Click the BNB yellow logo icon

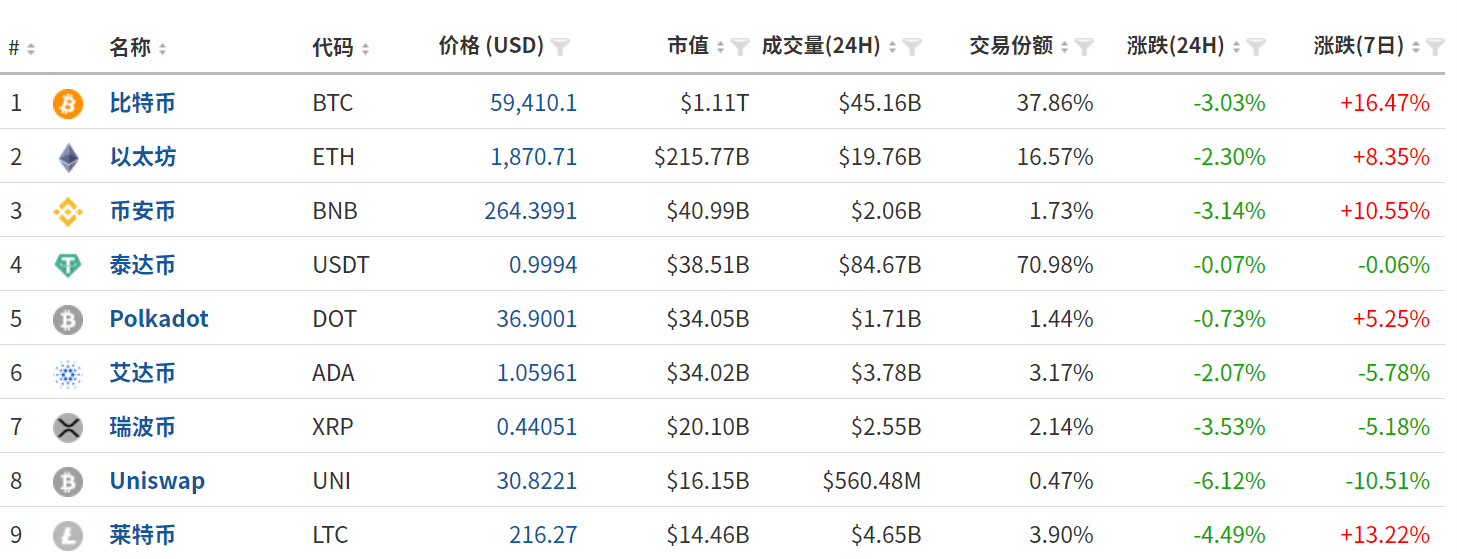68,211
